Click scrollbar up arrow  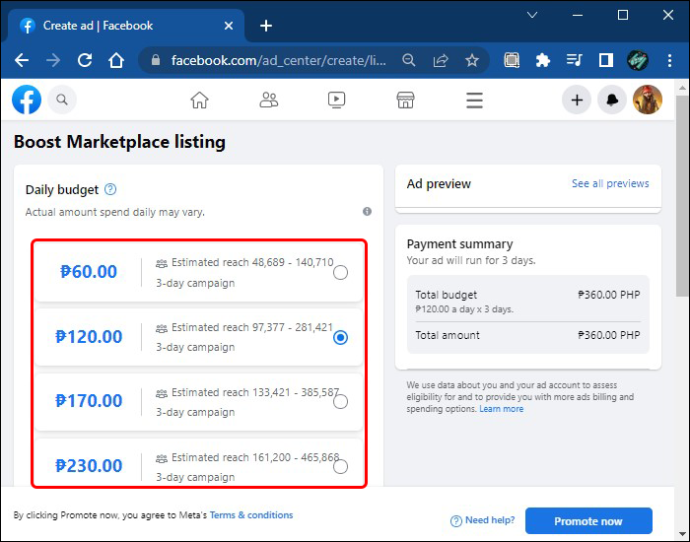683,88
